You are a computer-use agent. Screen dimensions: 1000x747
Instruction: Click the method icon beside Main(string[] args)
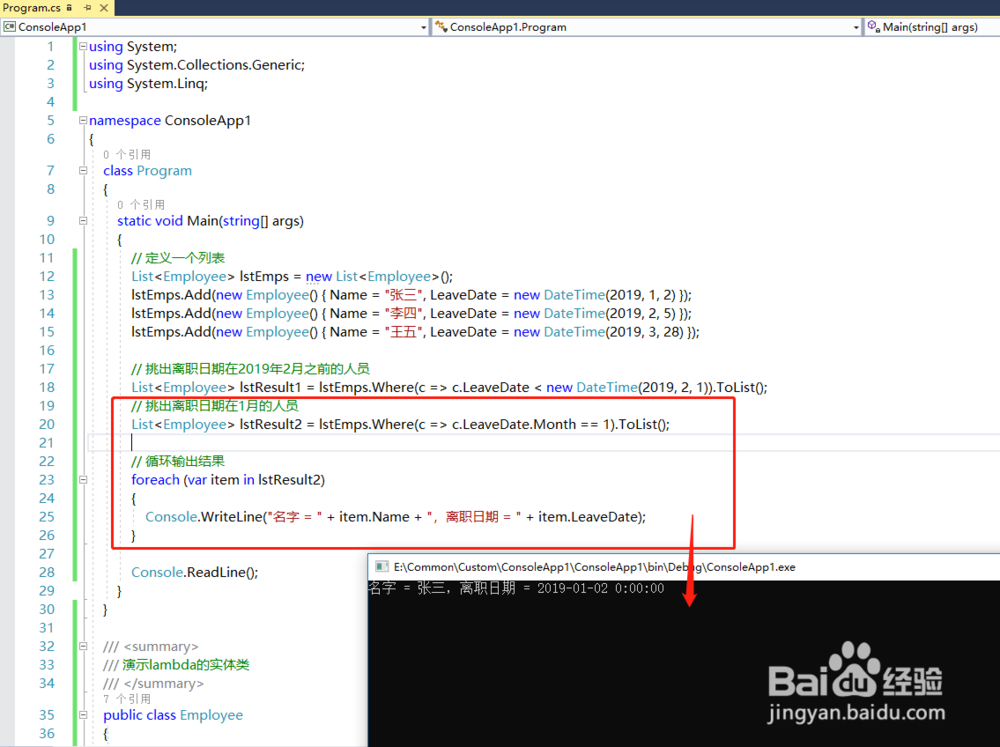coord(874,27)
